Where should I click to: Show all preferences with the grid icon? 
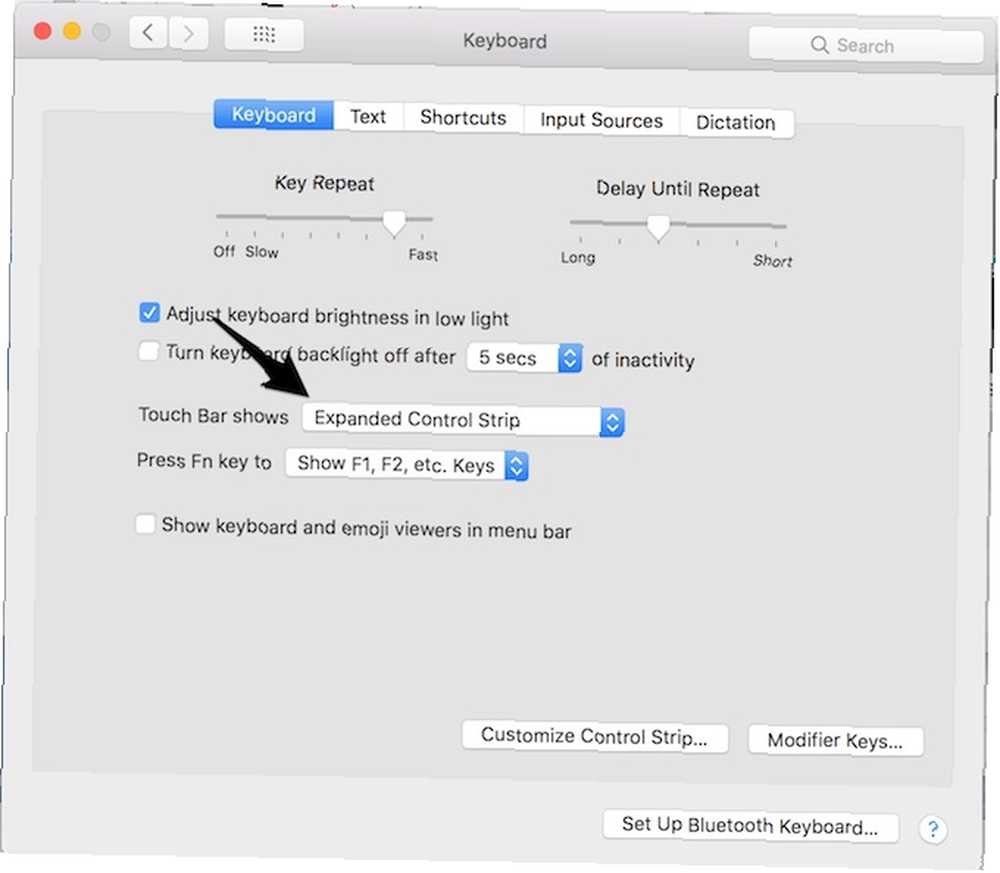coord(263,34)
